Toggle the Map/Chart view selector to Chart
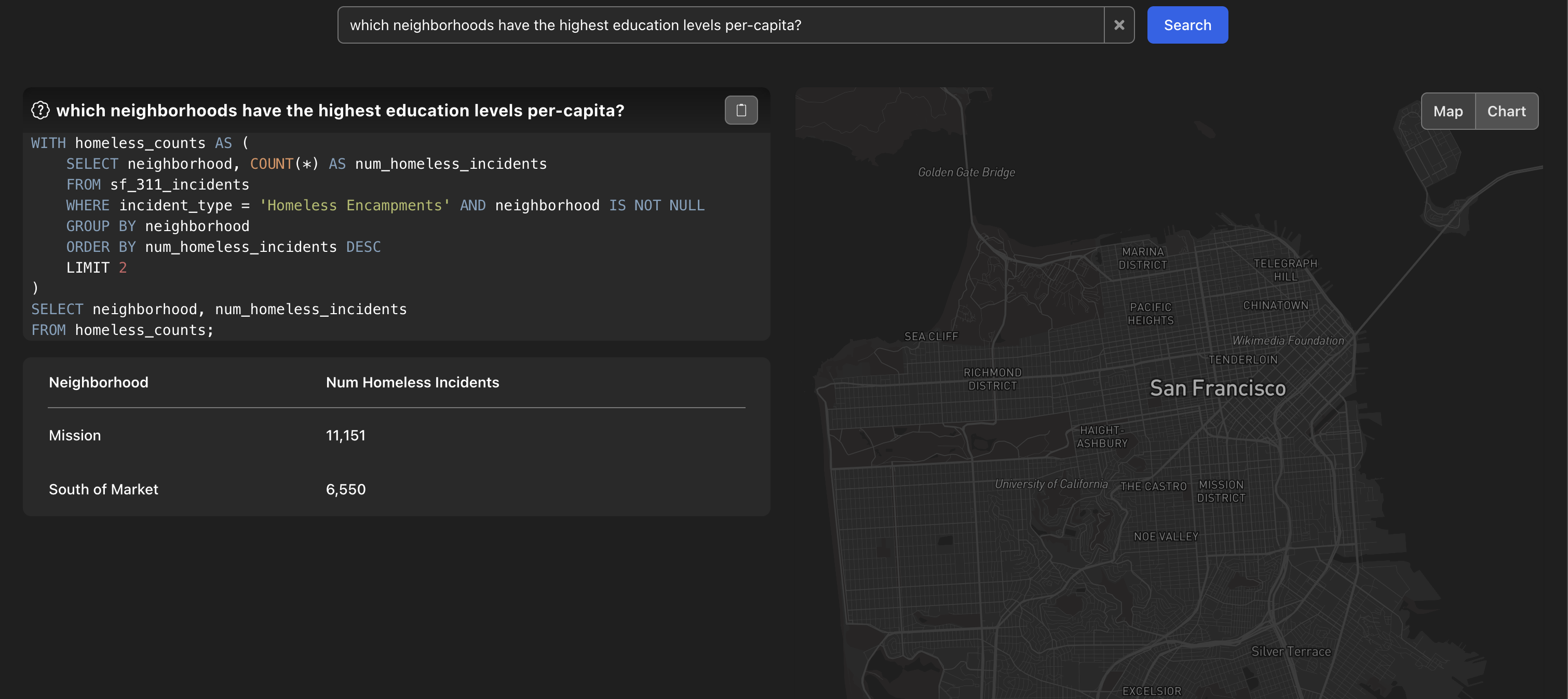This screenshot has width=1568, height=699. pyautogui.click(x=1507, y=111)
